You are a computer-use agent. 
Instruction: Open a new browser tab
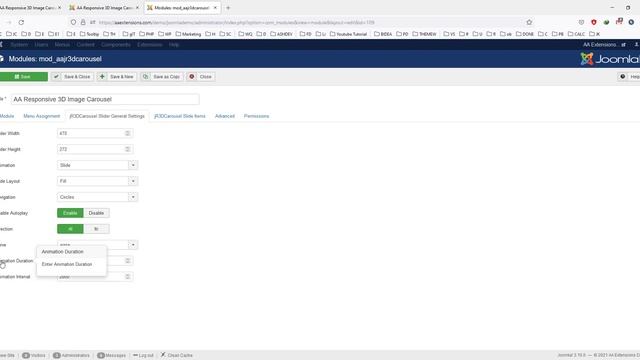click(x=228, y=8)
